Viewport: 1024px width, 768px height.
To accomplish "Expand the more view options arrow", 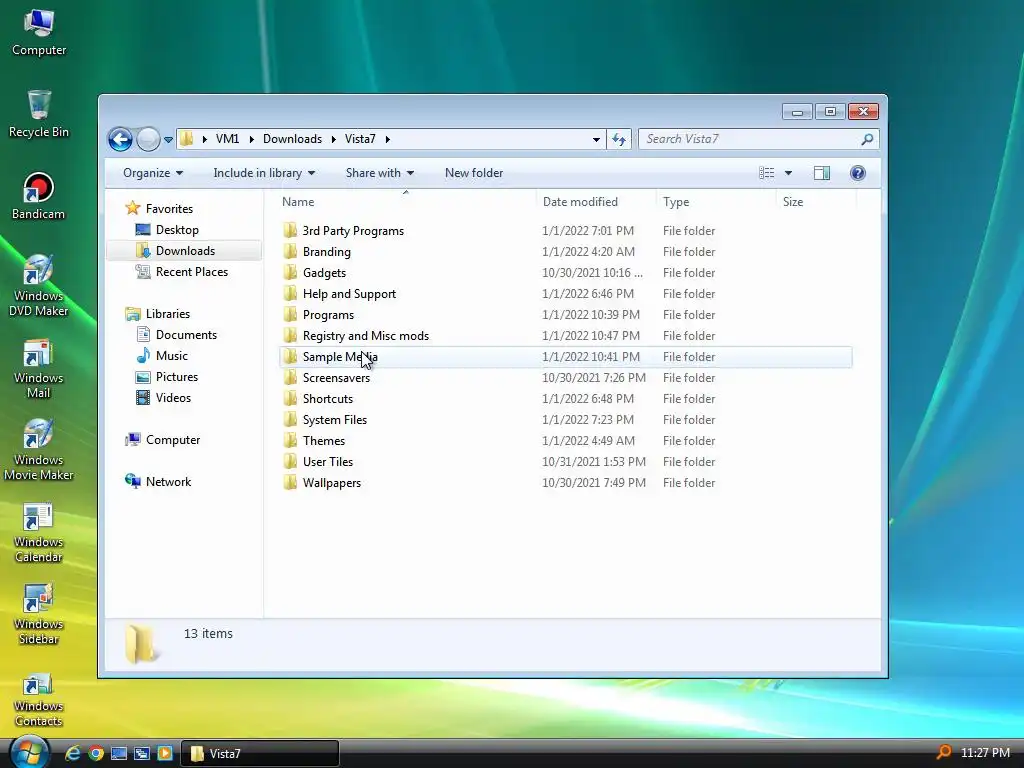I will pyautogui.click(x=788, y=173).
